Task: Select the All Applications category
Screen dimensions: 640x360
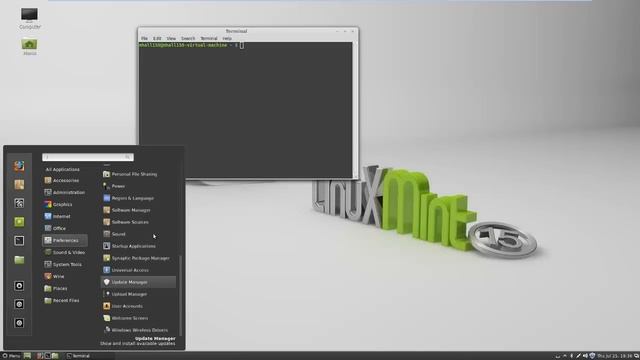Action: coord(62,169)
